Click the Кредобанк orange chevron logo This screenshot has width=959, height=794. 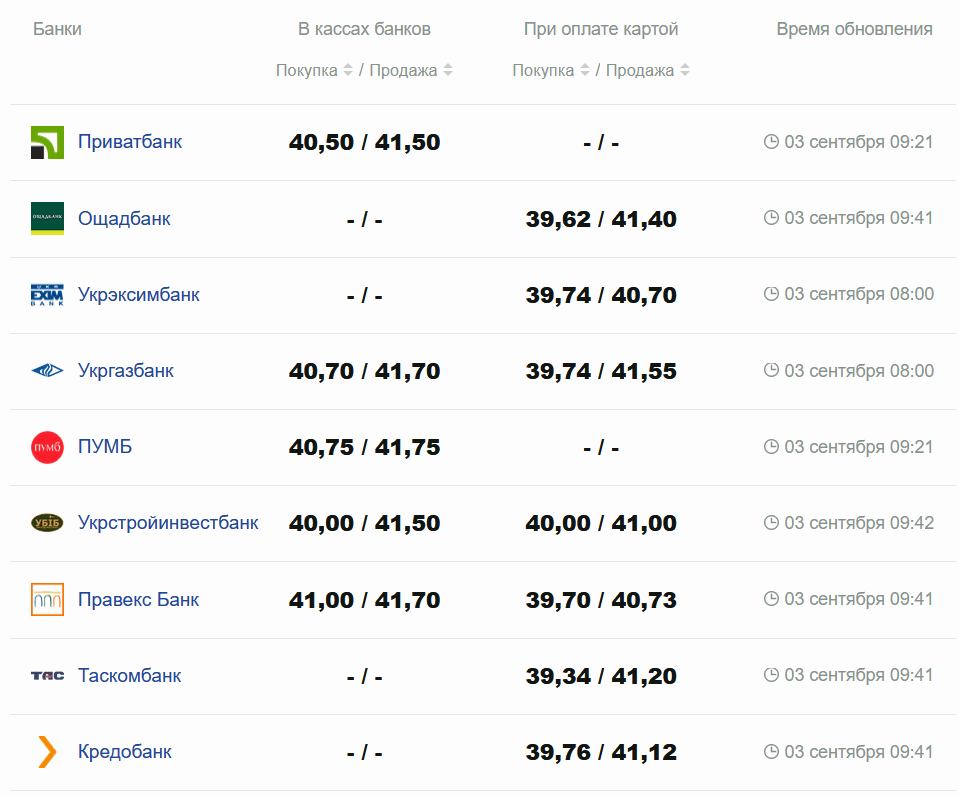pos(47,752)
